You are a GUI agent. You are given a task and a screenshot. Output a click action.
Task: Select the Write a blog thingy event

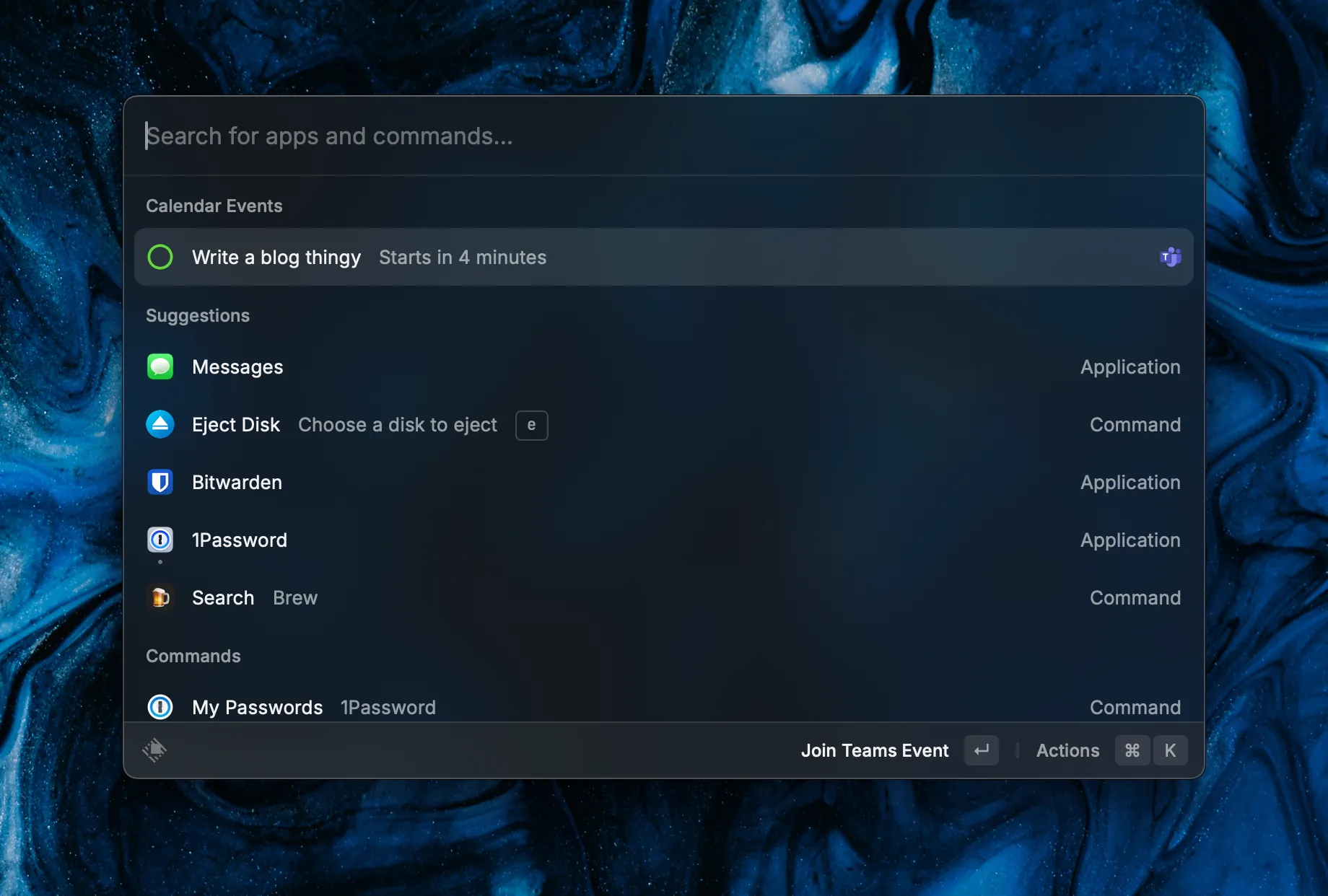(276, 258)
